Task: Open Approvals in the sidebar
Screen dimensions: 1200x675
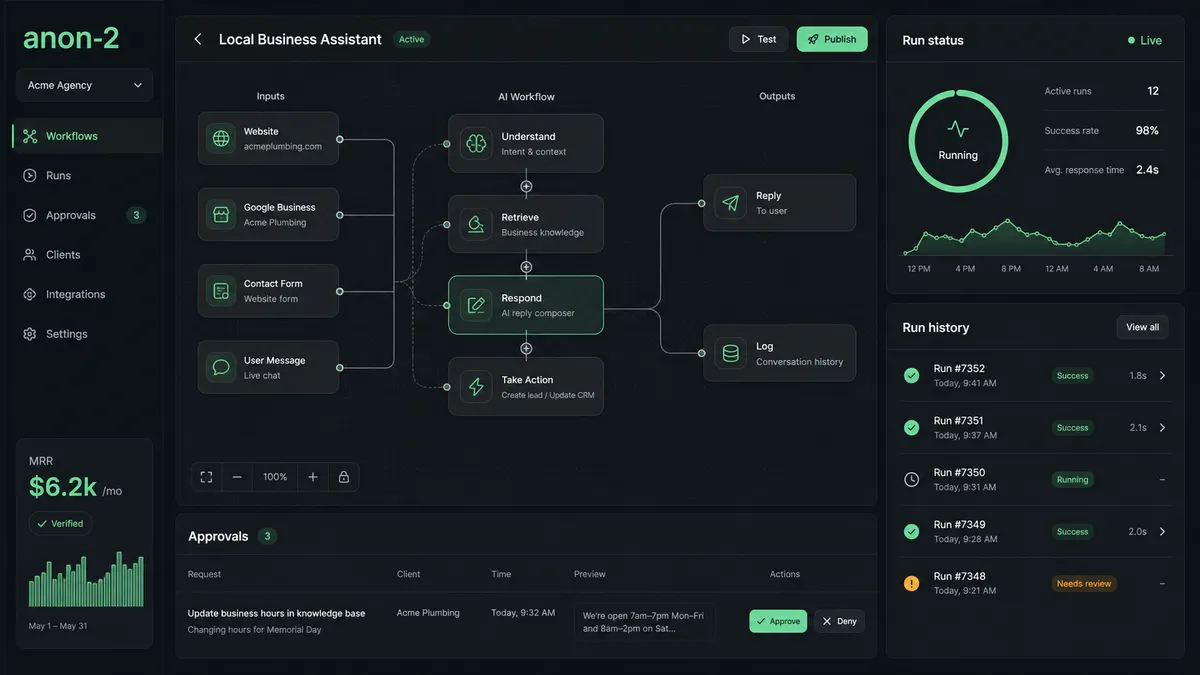Action: (x=87, y=215)
